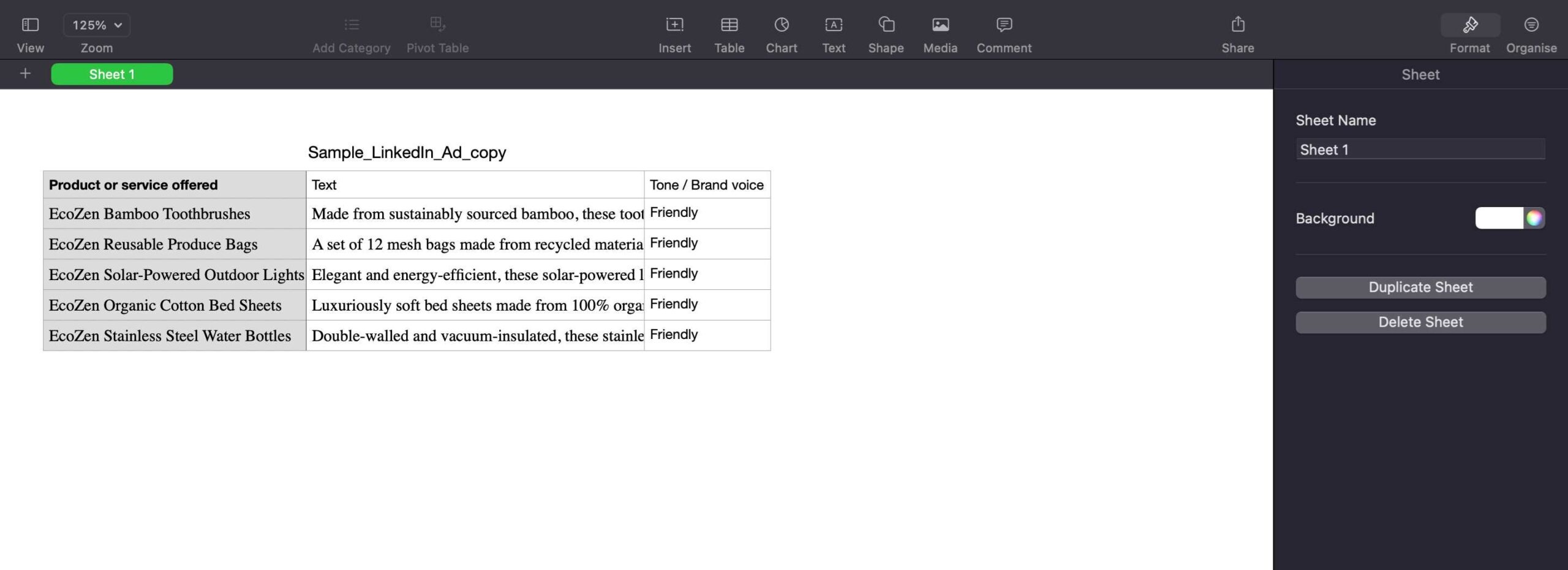Viewport: 1568px width, 570px height.
Task: Click the Share toolbar icon
Action: click(x=1238, y=25)
